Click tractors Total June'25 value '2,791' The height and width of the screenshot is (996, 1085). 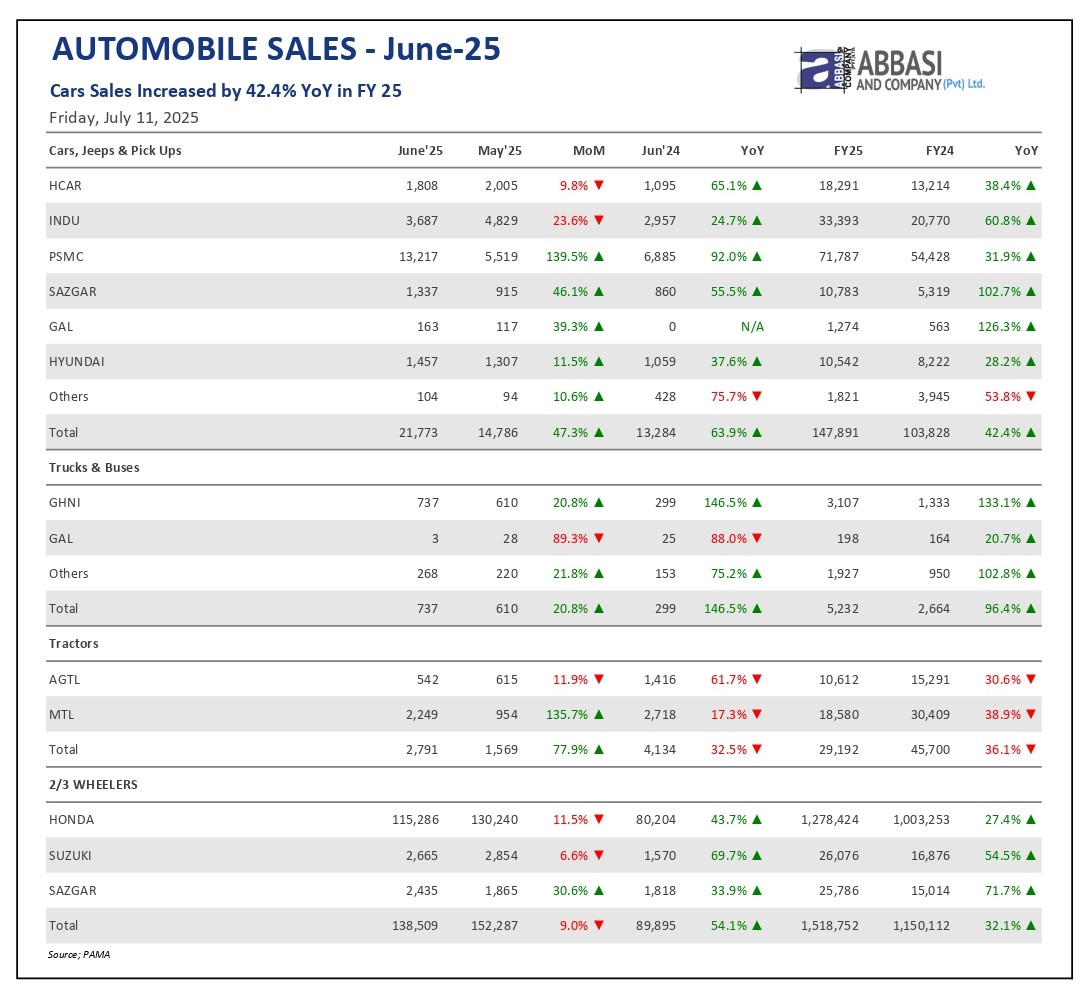422,750
